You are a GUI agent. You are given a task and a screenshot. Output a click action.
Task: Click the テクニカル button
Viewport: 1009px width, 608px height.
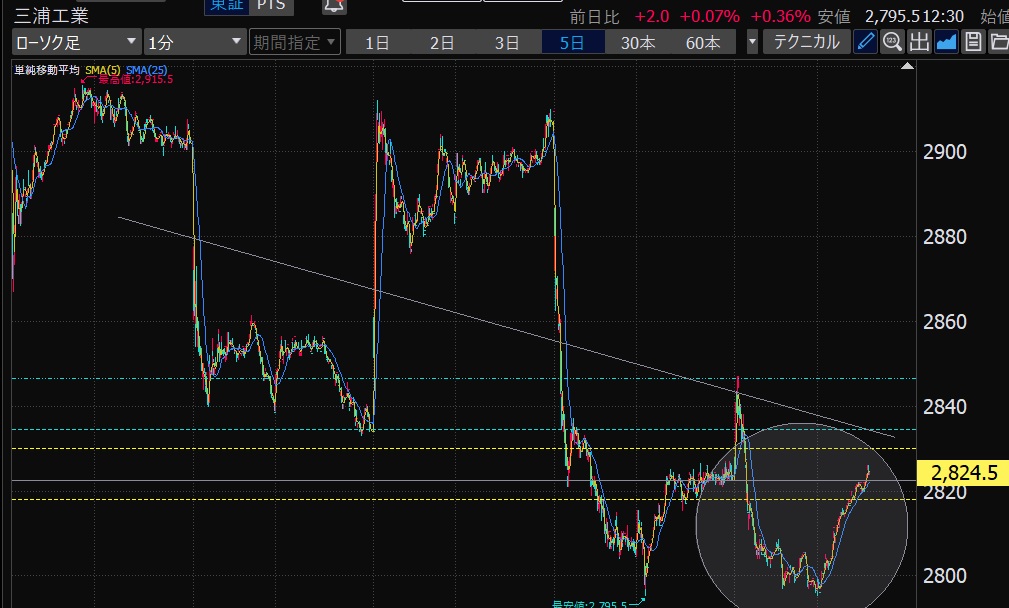[x=807, y=42]
